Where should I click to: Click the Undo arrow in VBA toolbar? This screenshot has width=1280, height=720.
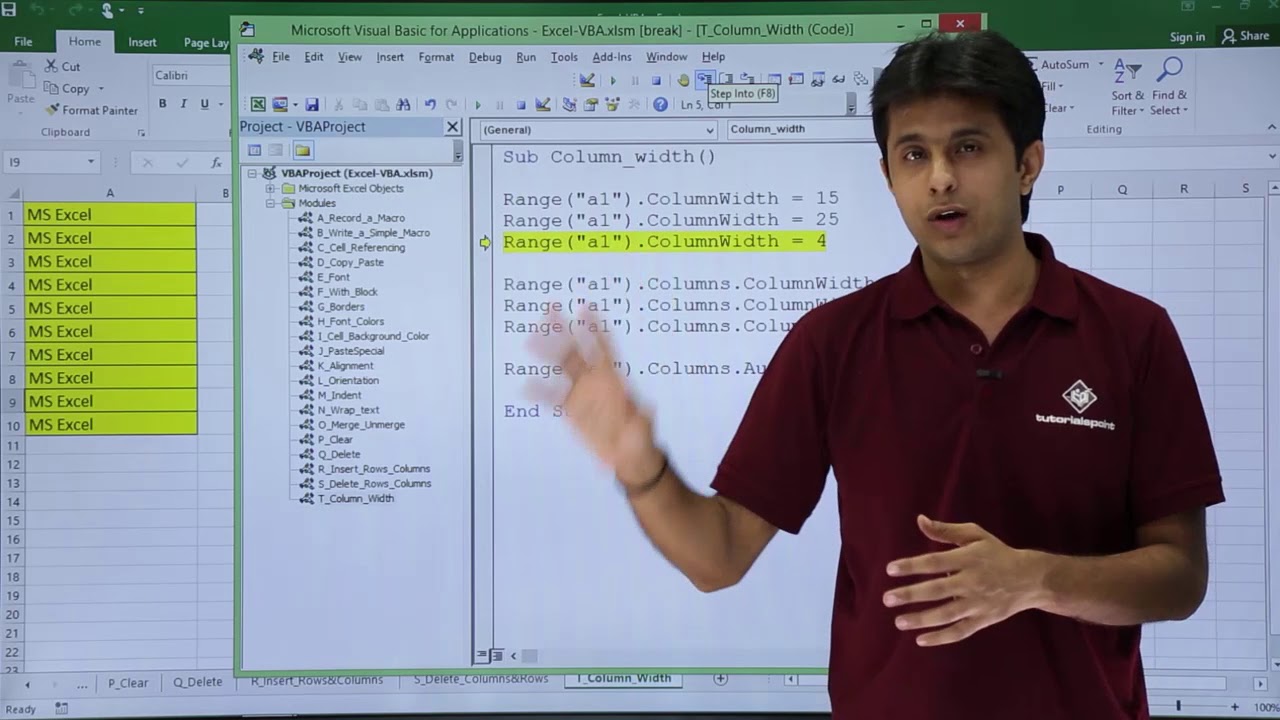point(430,104)
